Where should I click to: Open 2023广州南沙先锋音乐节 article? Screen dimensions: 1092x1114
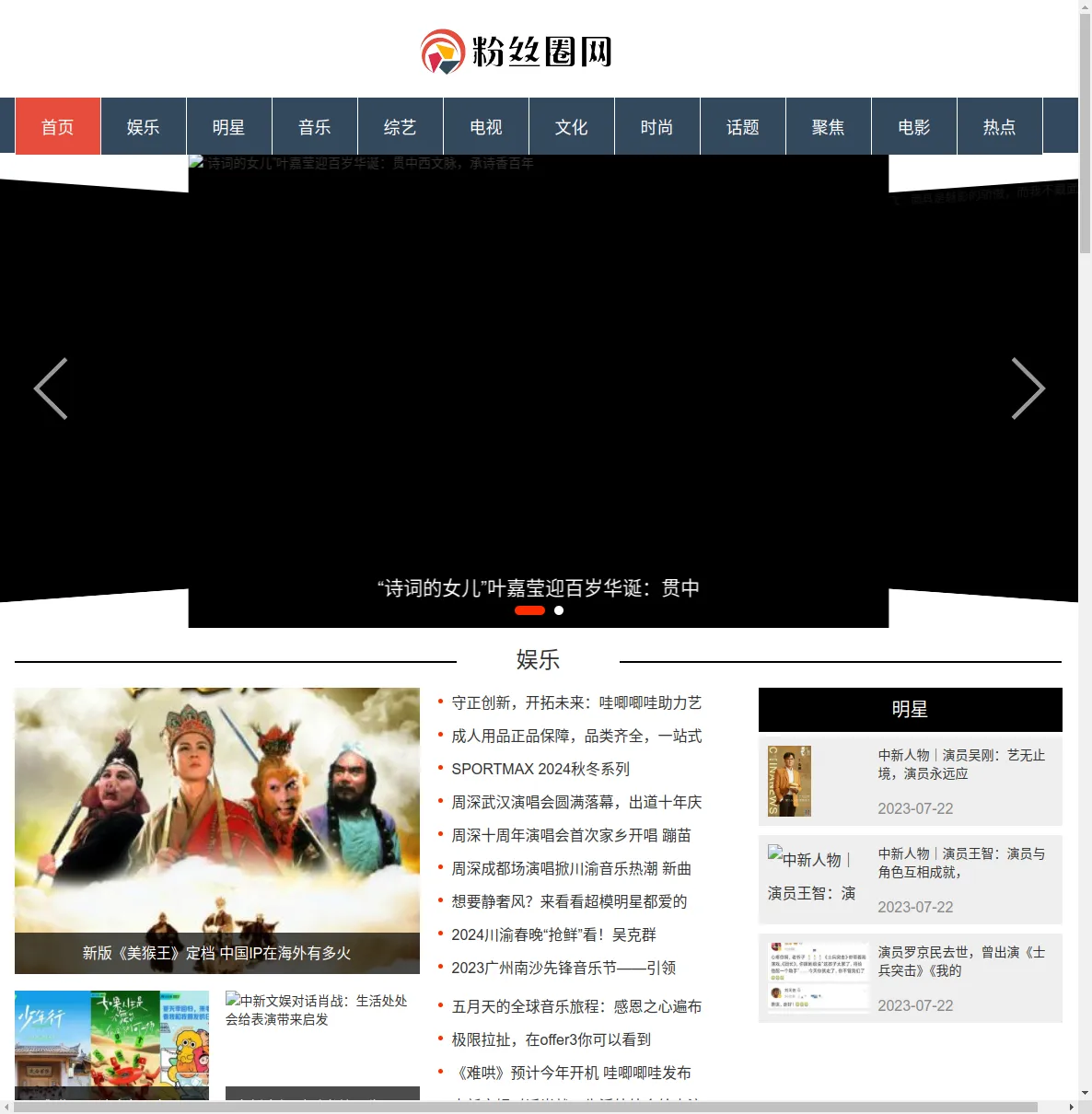(x=563, y=968)
